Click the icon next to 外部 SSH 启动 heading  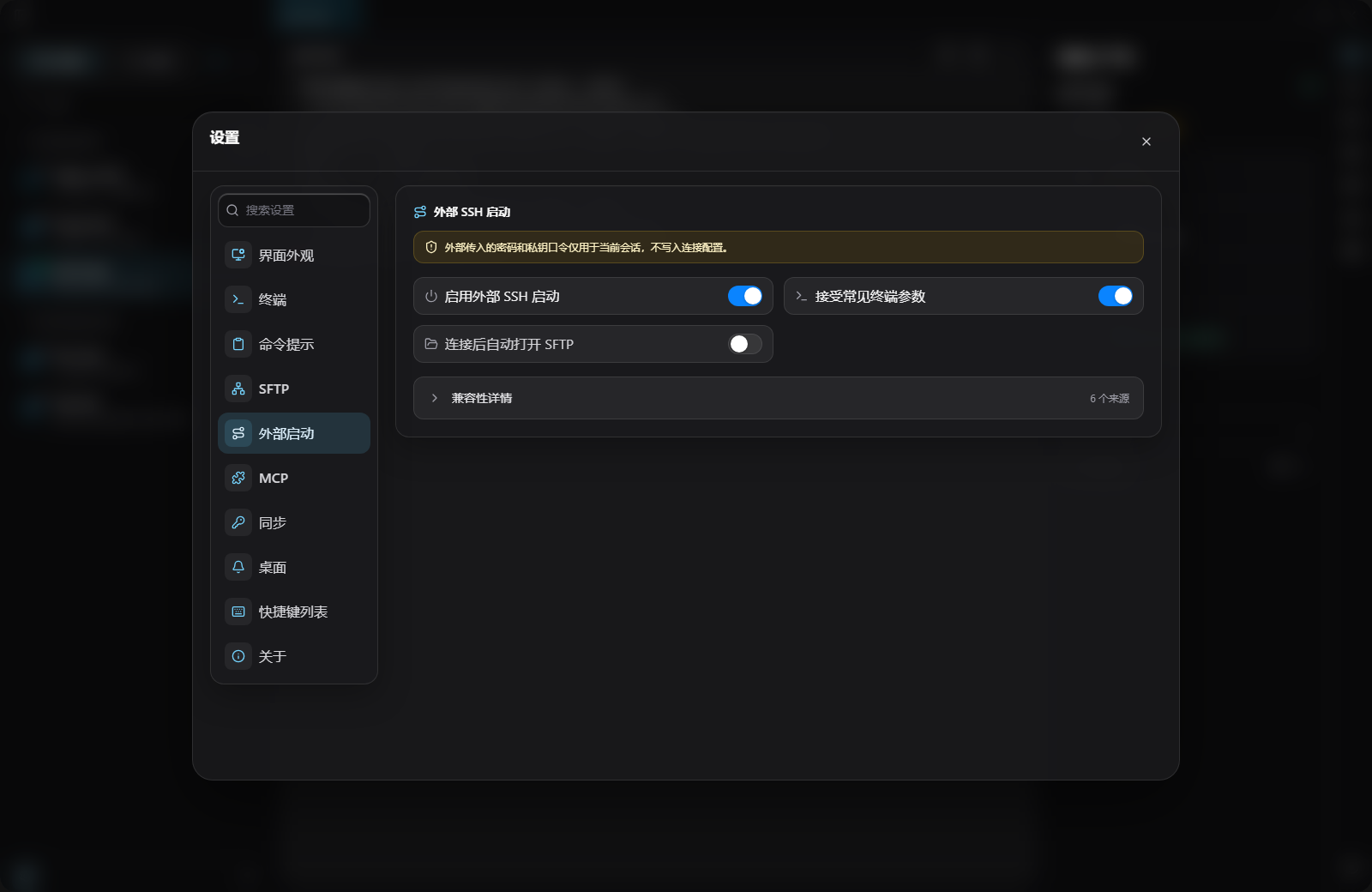point(420,212)
